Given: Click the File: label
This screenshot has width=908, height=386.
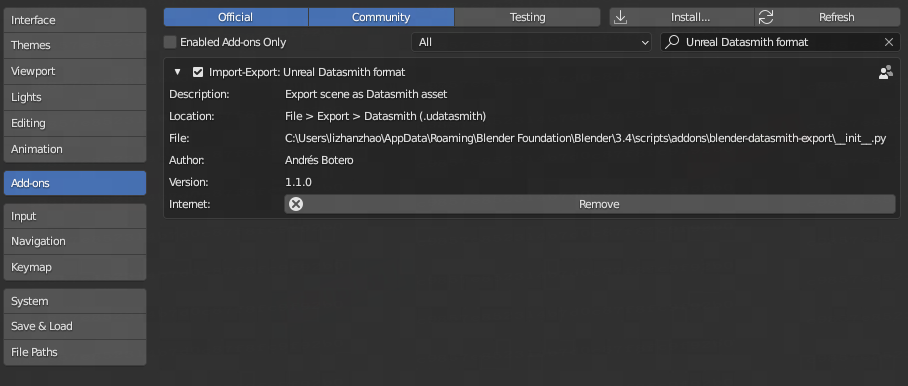Looking at the screenshot, I should (x=179, y=138).
